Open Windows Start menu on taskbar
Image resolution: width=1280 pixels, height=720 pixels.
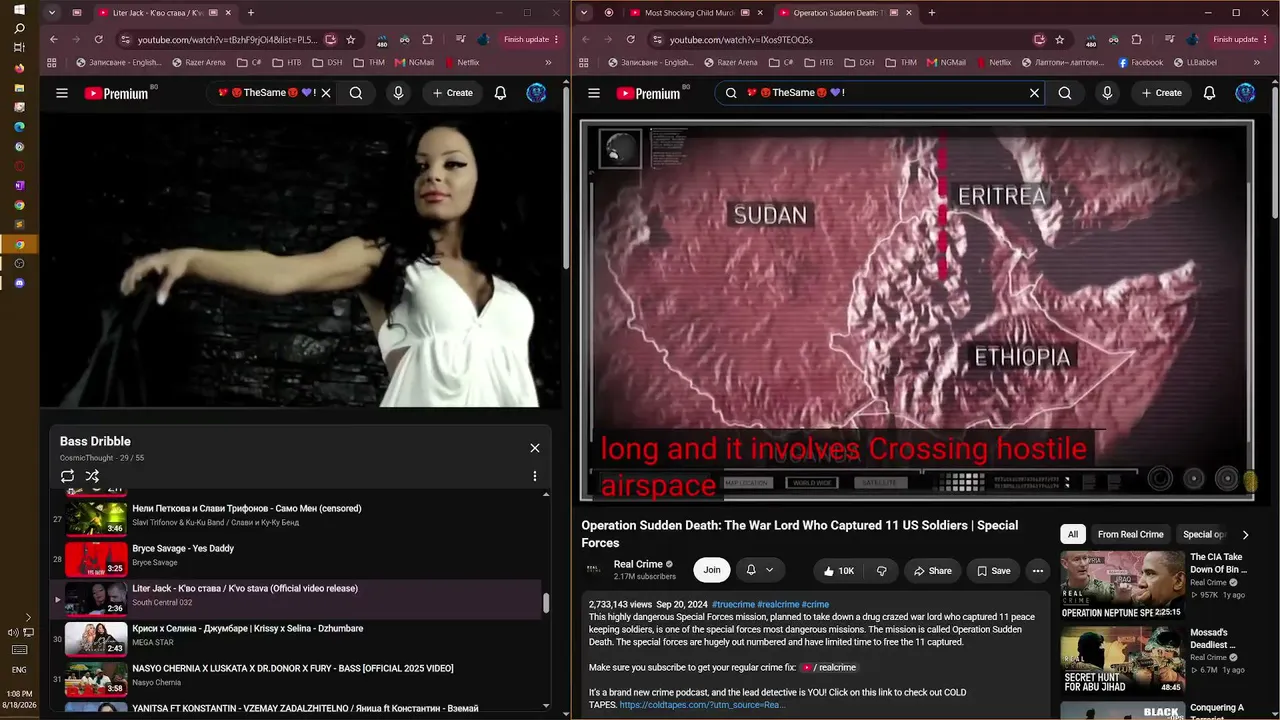click(19, 11)
